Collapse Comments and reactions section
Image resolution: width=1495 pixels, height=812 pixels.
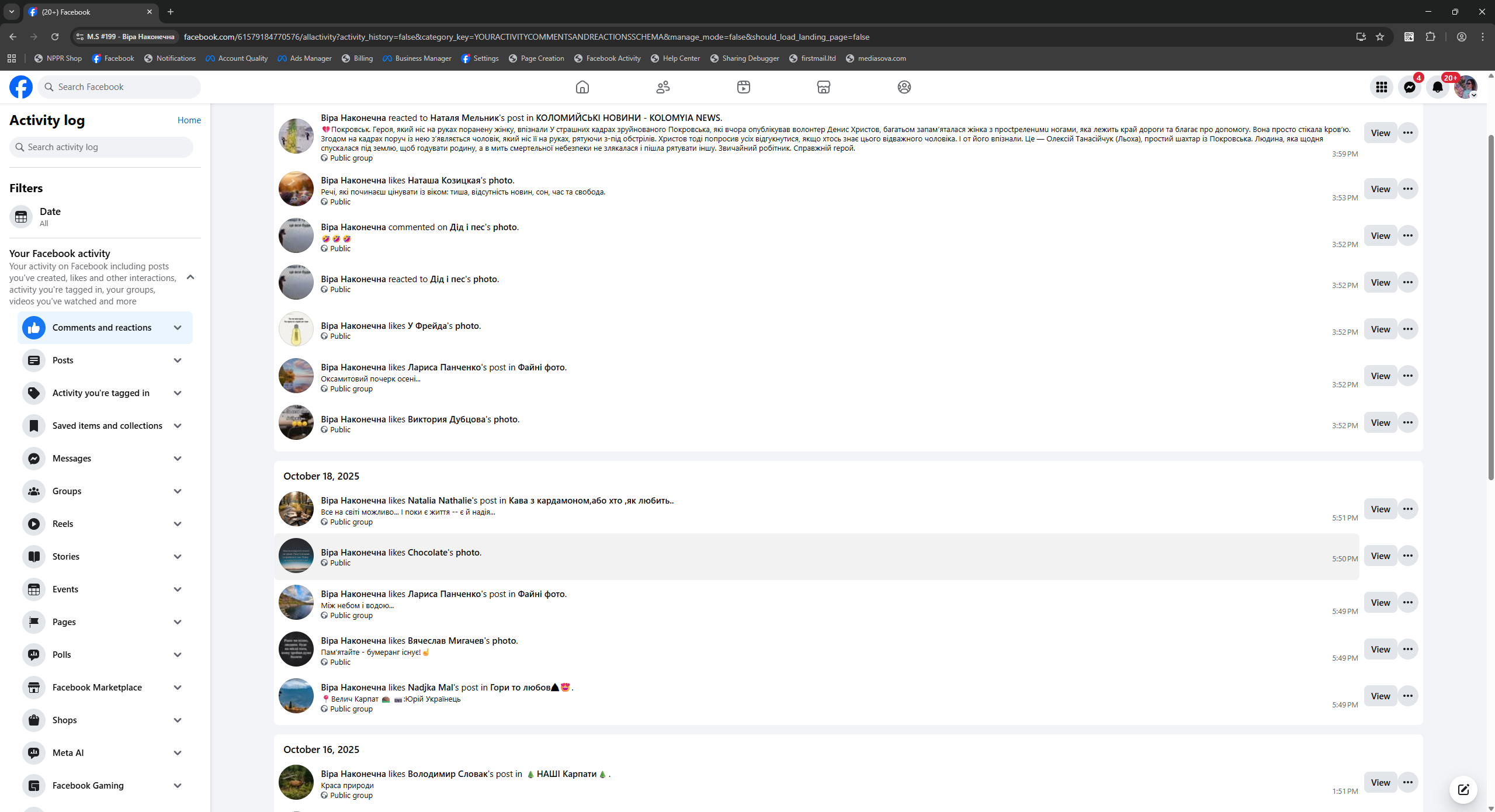[178, 328]
